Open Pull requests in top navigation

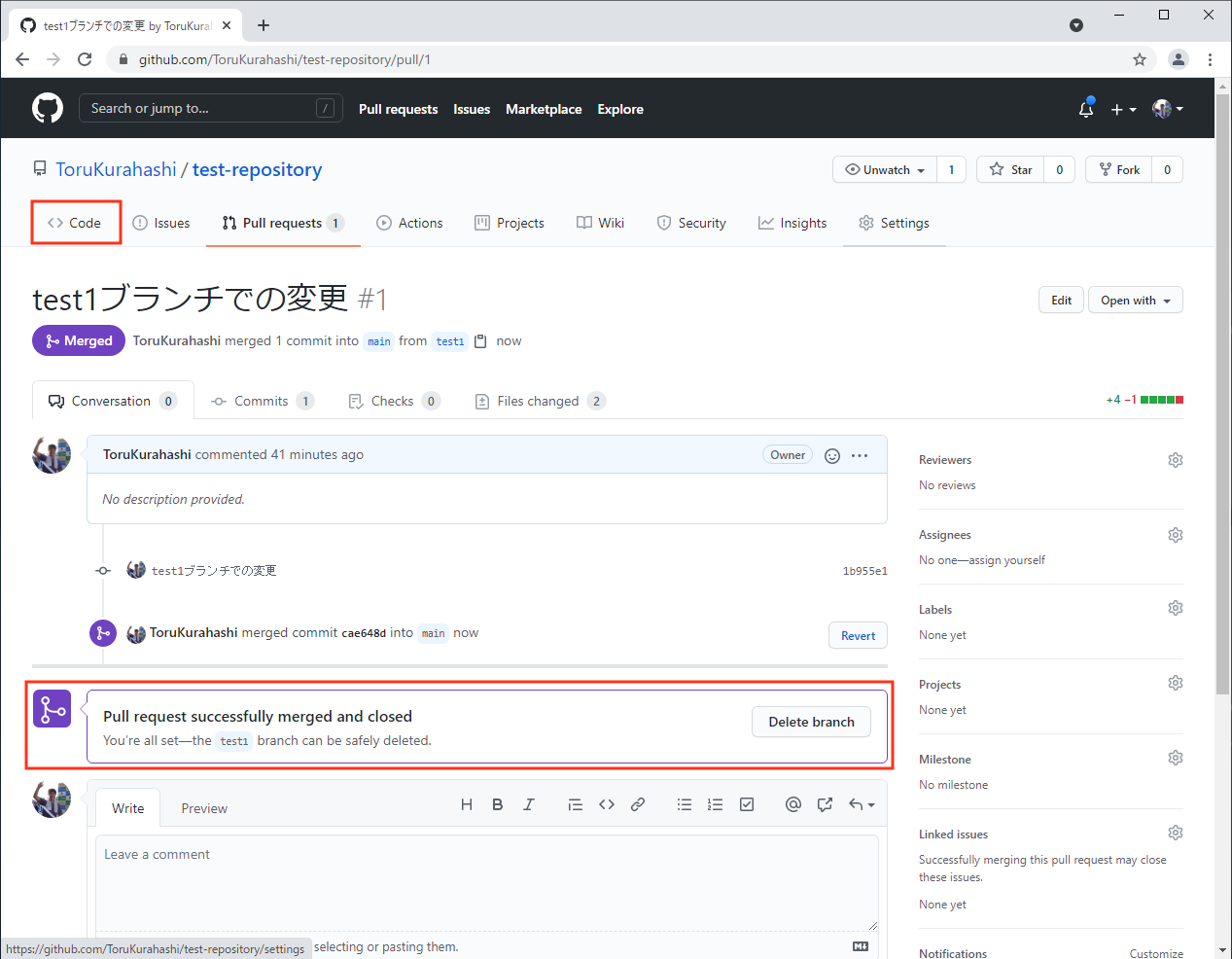click(x=398, y=109)
